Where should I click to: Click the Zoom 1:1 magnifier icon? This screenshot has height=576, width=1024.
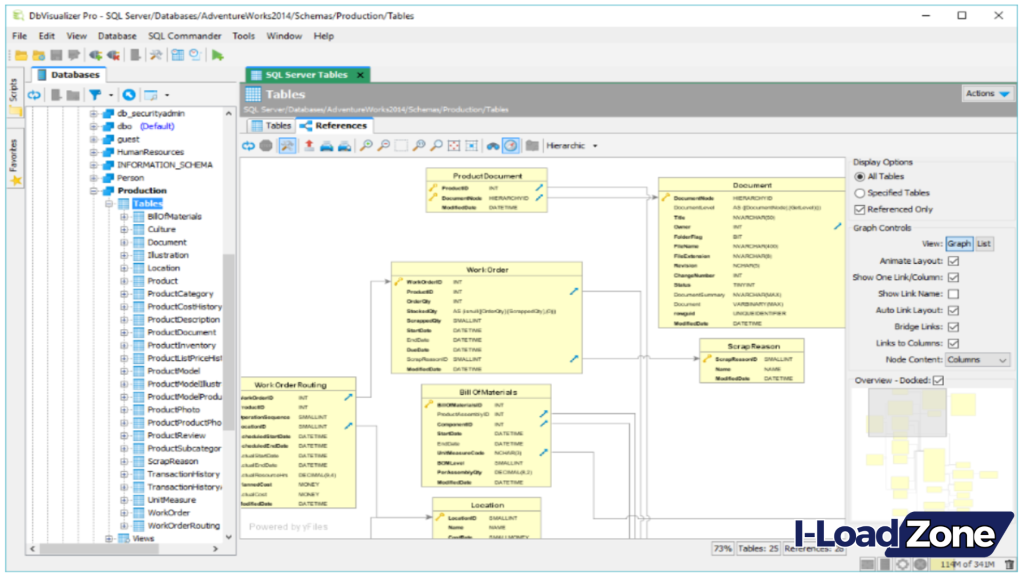tap(419, 146)
